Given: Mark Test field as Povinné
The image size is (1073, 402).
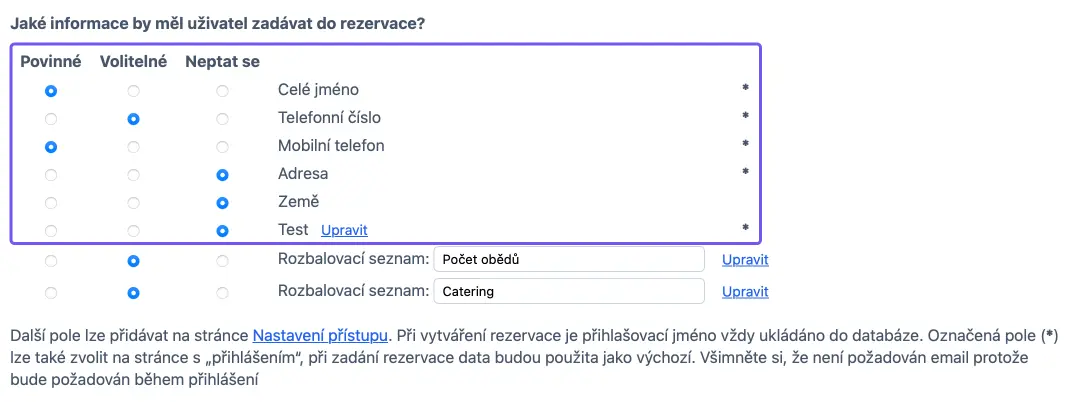Looking at the screenshot, I should click(x=51, y=231).
